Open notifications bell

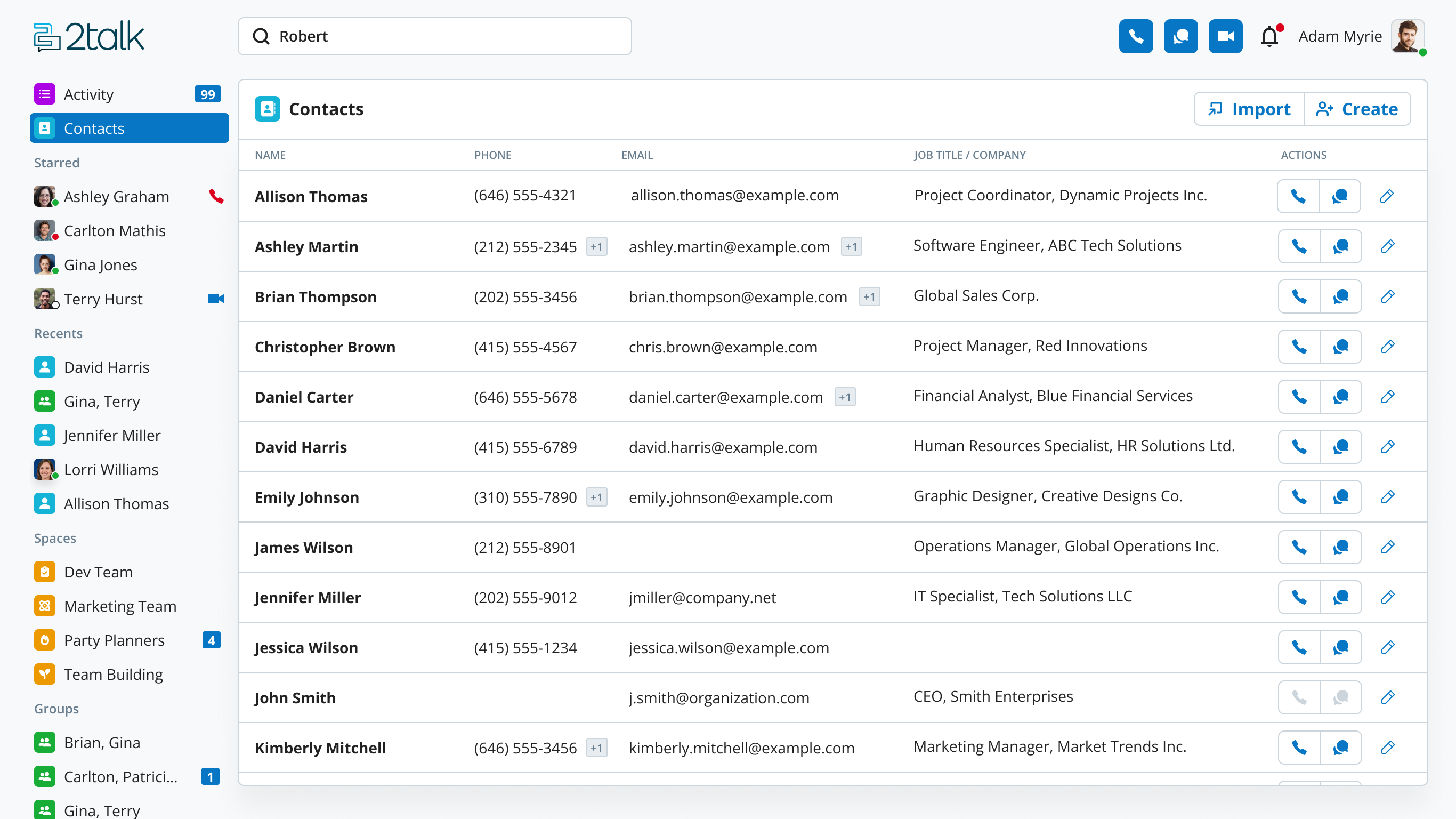click(x=1270, y=36)
